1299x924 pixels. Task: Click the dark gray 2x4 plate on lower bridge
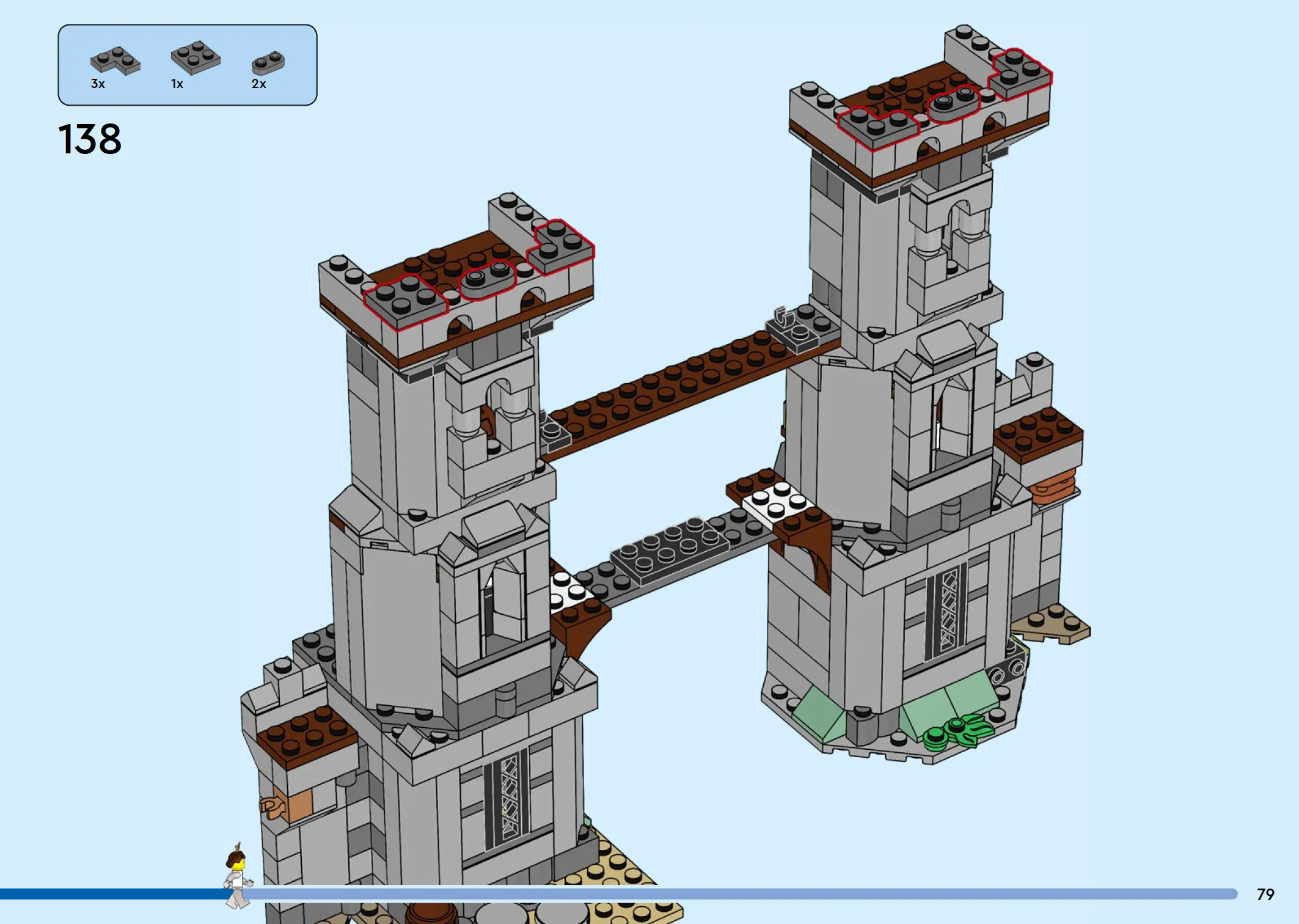[669, 547]
